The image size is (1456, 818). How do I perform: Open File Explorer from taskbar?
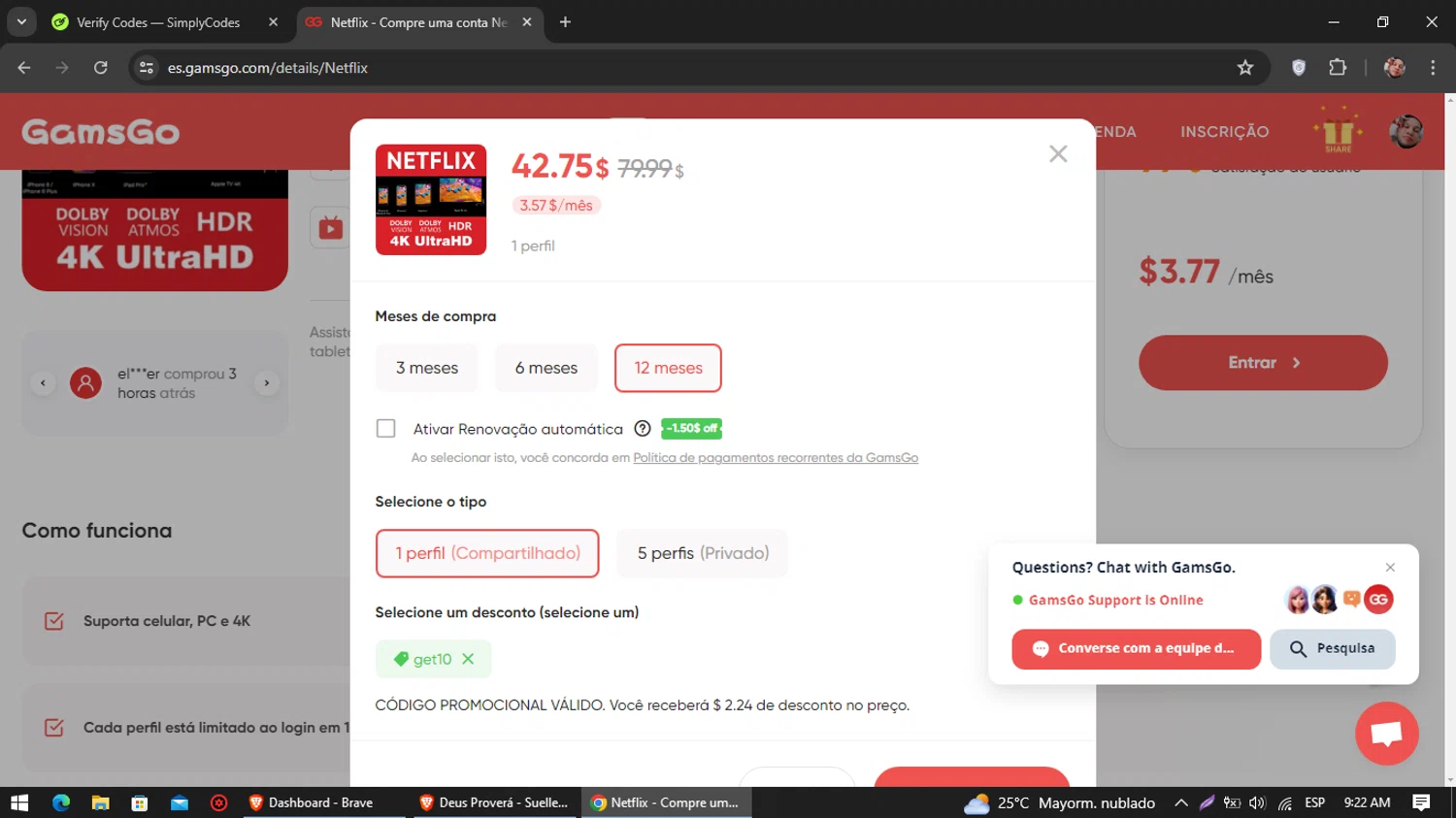pyautogui.click(x=100, y=802)
